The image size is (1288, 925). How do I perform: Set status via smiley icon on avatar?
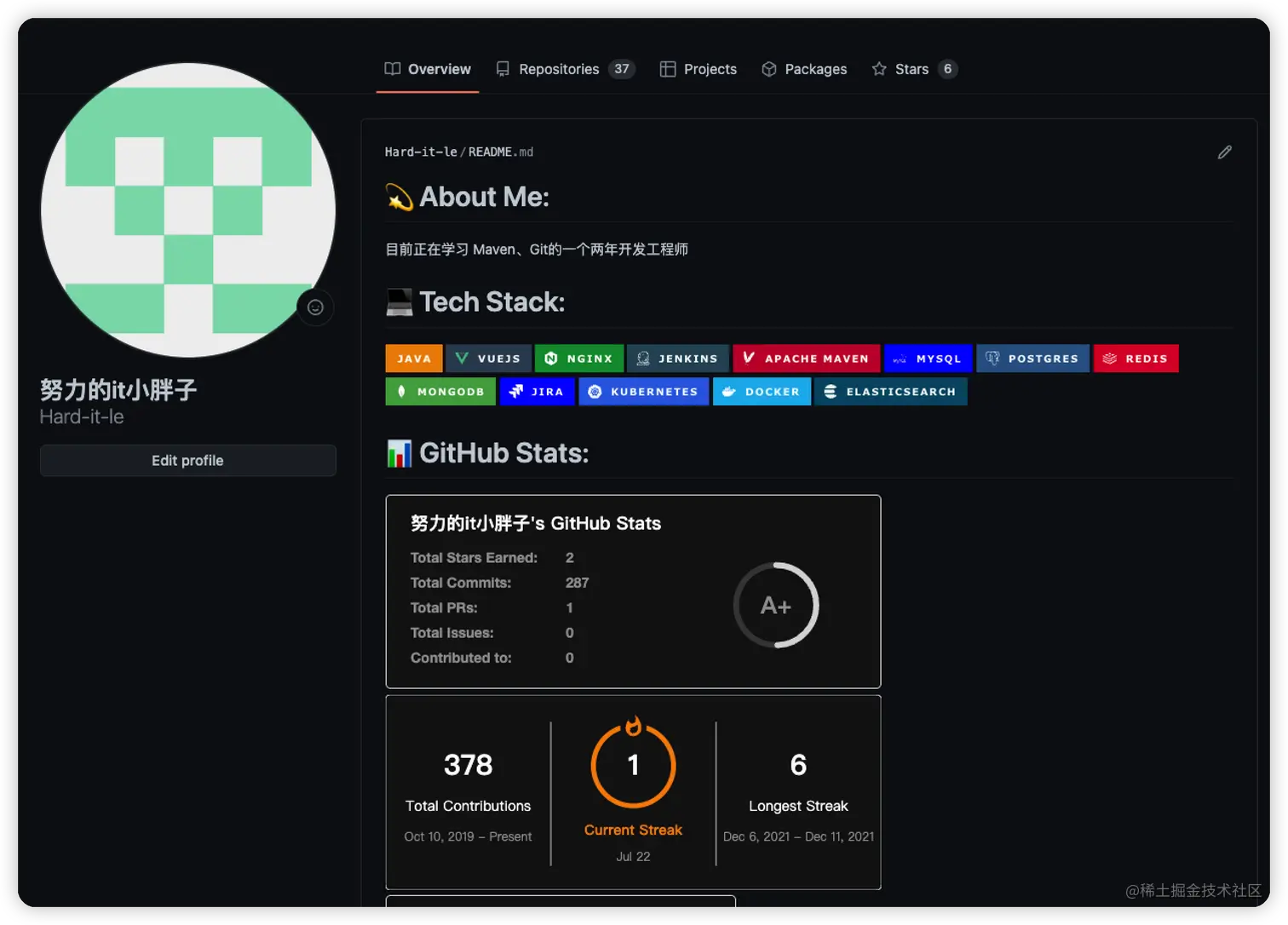315,307
